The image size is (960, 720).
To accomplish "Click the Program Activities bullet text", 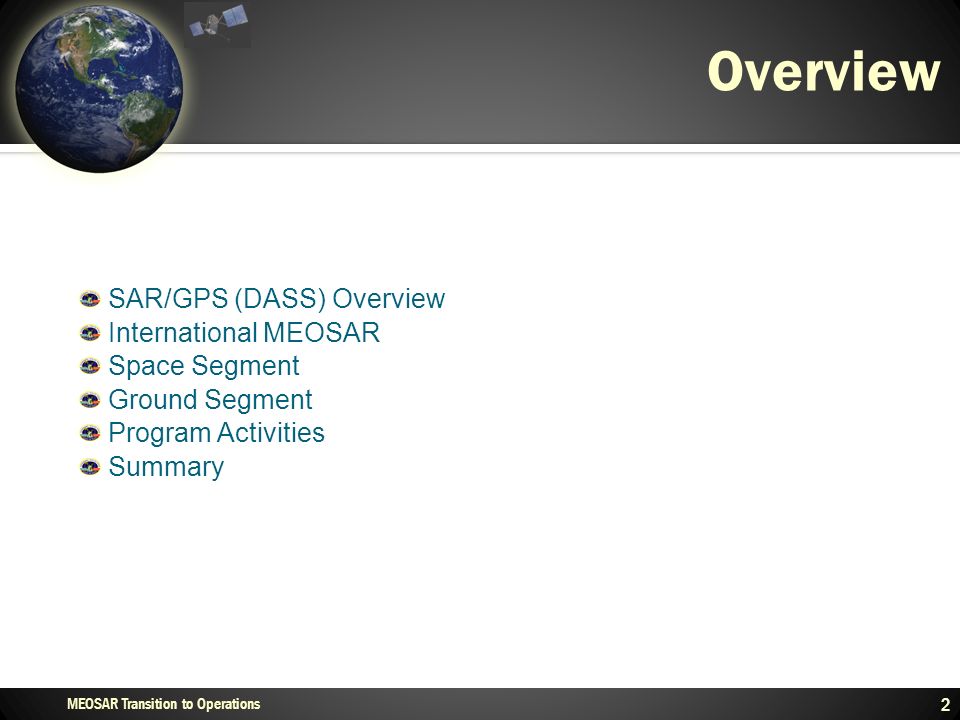I will pyautogui.click(x=216, y=433).
